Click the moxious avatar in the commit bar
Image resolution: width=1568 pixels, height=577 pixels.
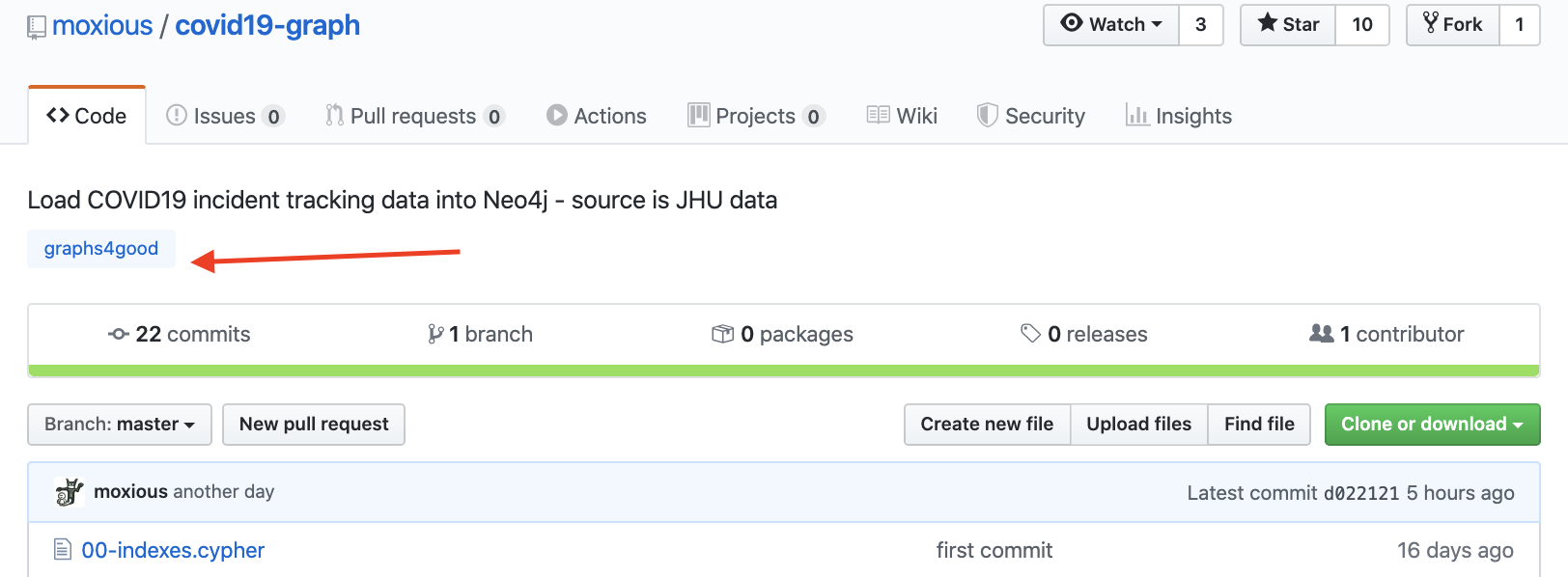coord(70,492)
